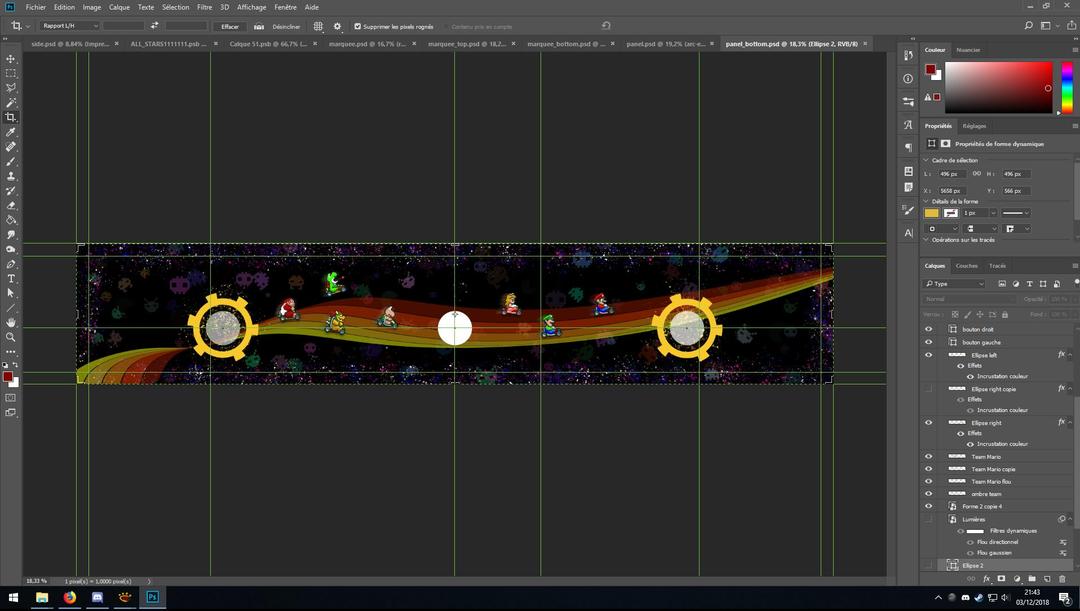Collapse effects of Ellipse right layer

pyautogui.click(x=1070, y=422)
